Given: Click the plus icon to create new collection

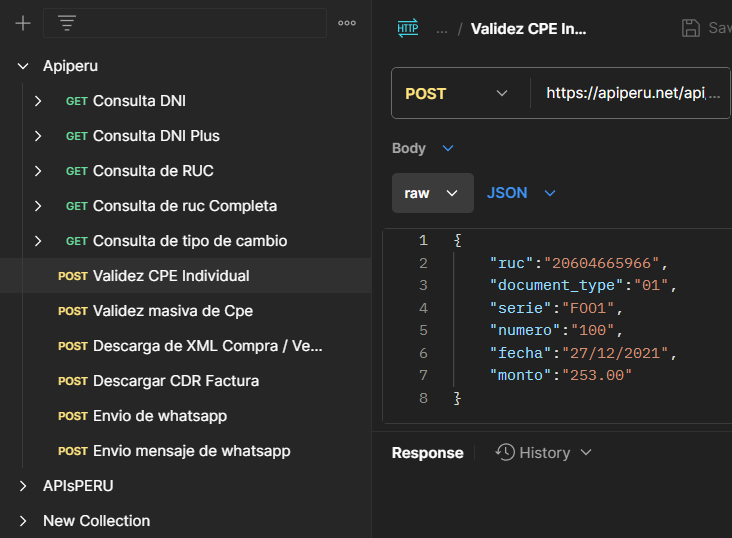Looking at the screenshot, I should [x=23, y=23].
